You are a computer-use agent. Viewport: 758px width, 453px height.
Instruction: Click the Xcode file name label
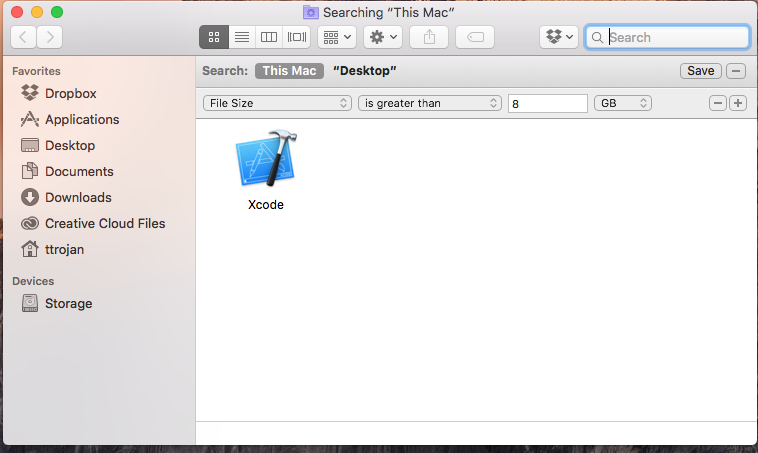(266, 205)
